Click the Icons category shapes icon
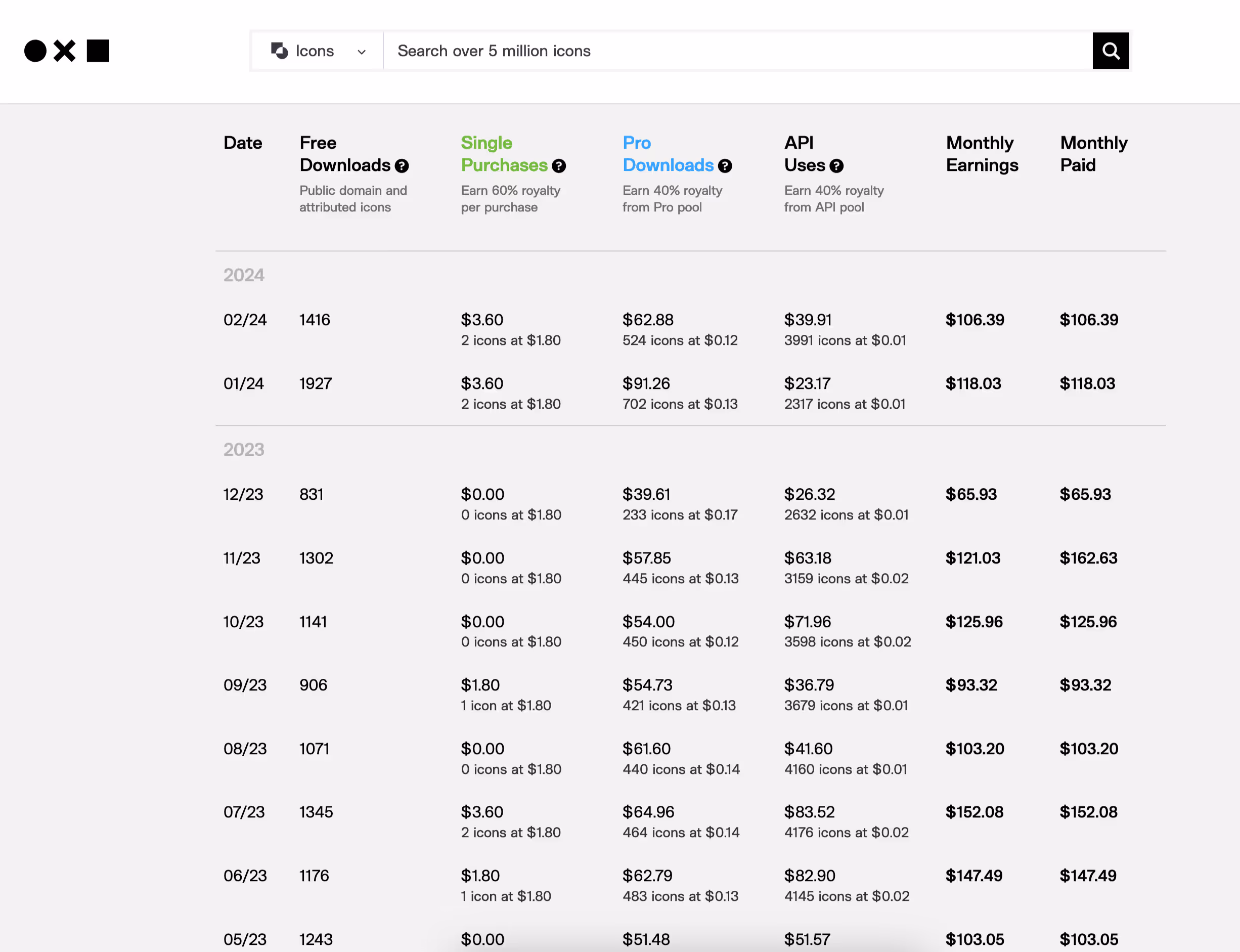 click(279, 51)
